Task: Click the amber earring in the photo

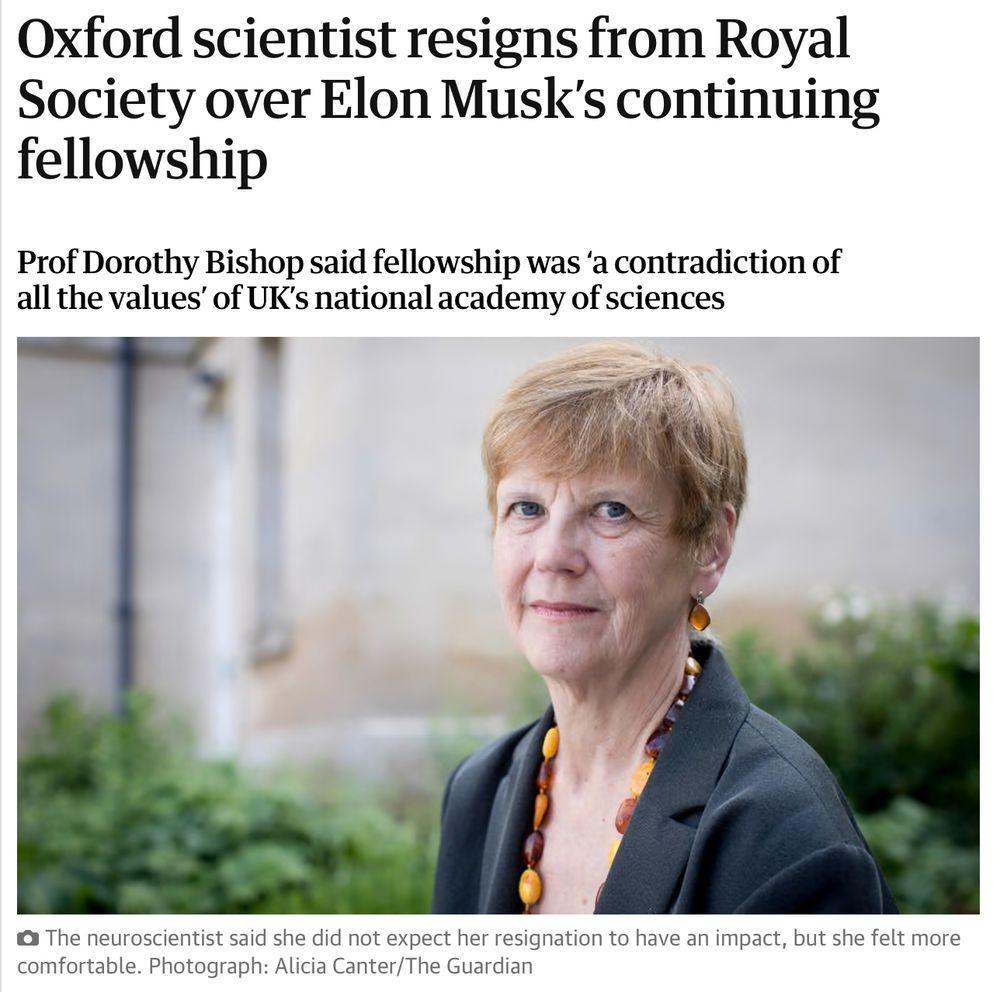Action: coord(699,612)
